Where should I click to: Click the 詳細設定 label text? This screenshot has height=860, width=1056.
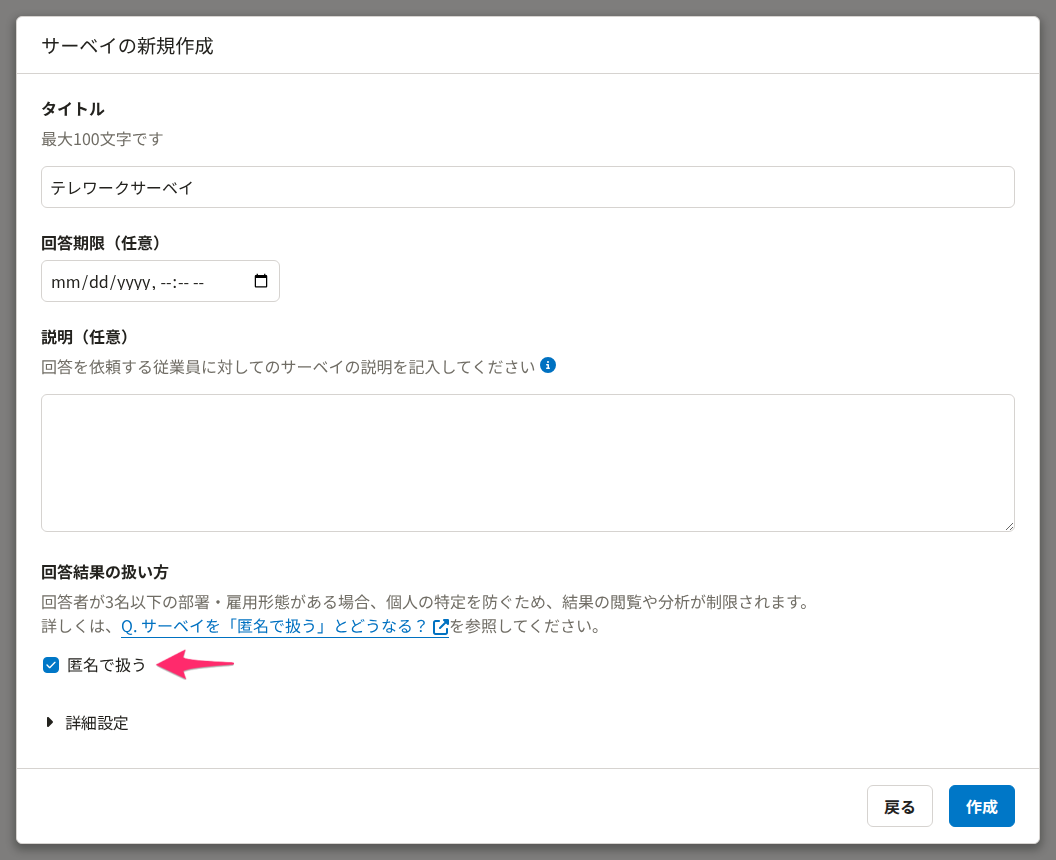pos(97,723)
